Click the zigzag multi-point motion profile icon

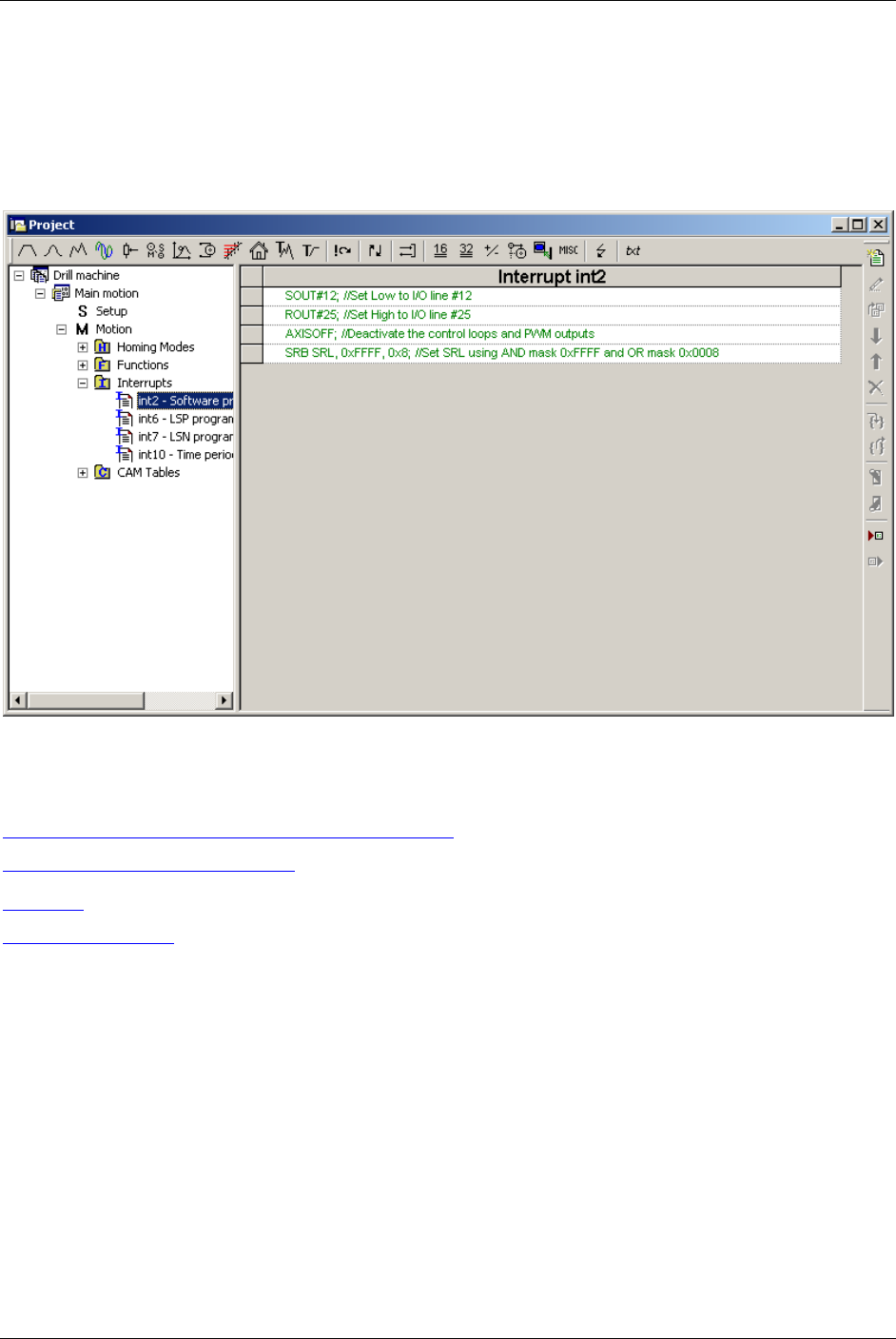[78, 250]
